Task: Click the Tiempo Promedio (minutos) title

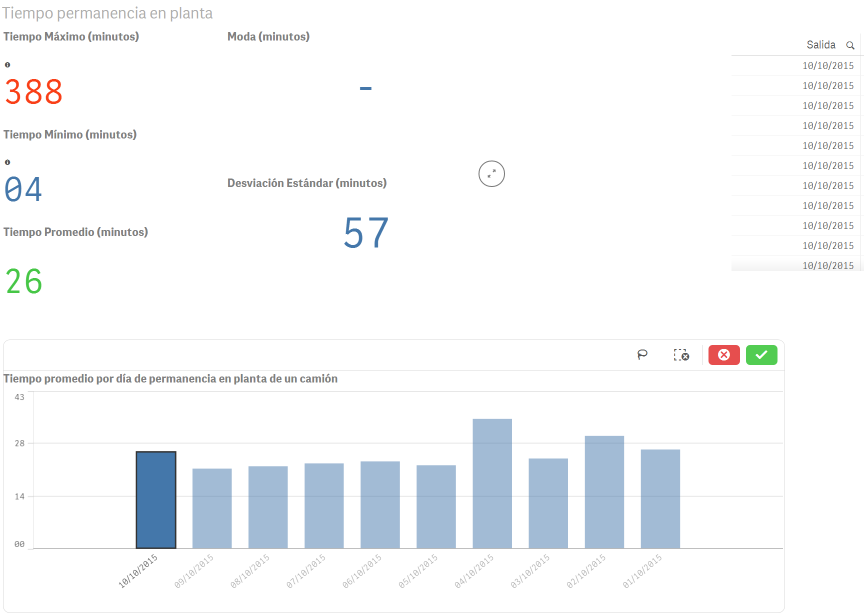Action: [75, 232]
